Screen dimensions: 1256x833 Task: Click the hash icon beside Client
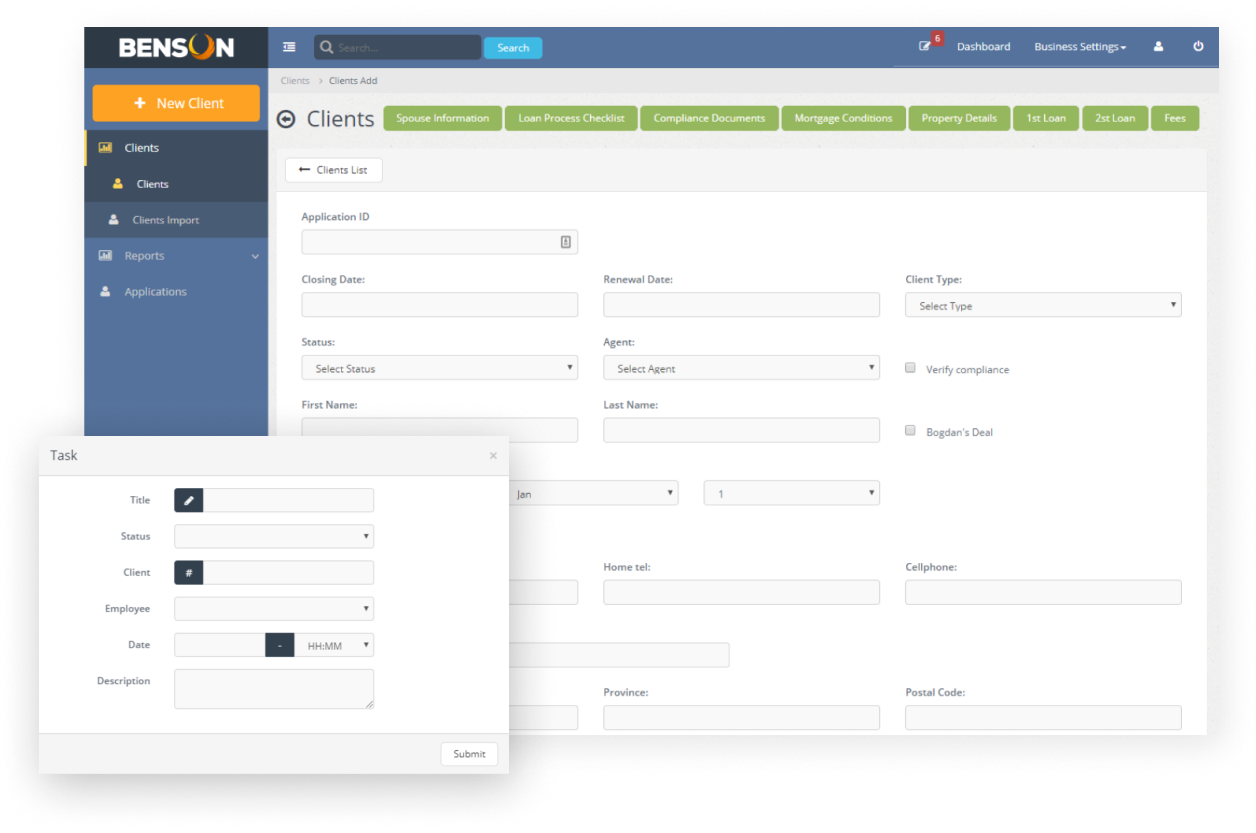coord(189,573)
